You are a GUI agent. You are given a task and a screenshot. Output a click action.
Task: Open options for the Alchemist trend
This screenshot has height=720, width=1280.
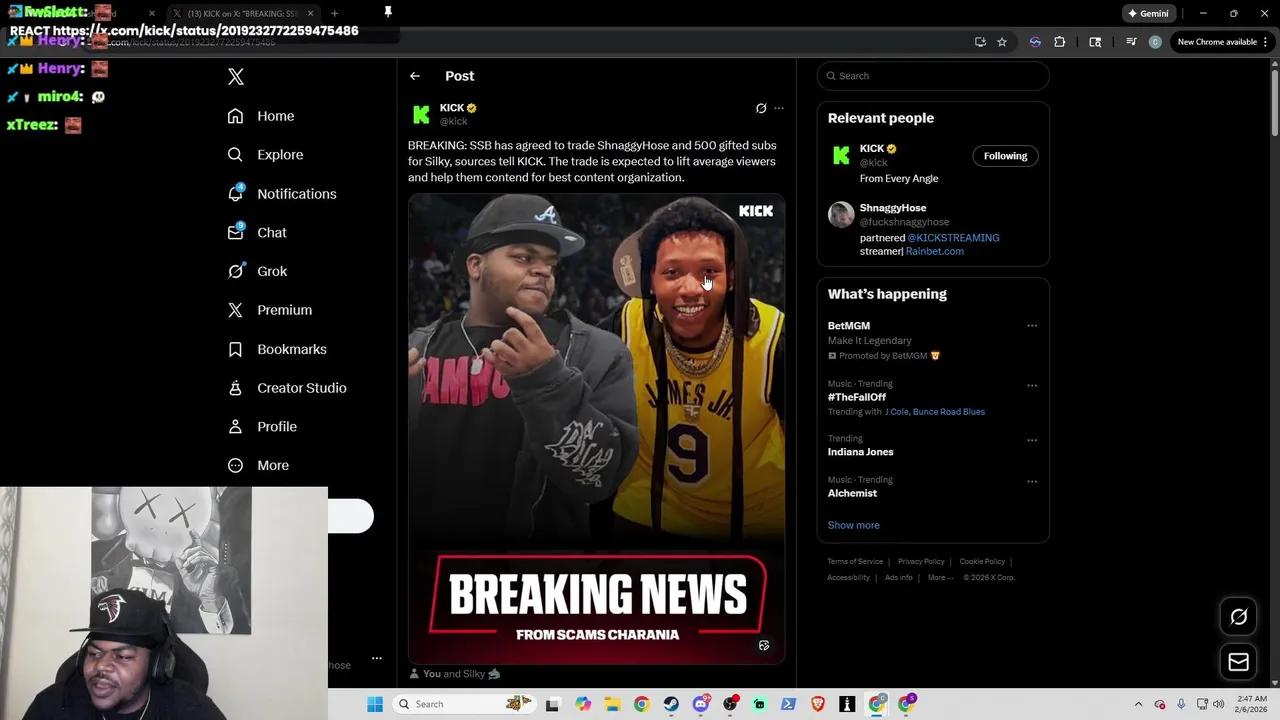pos(1032,481)
